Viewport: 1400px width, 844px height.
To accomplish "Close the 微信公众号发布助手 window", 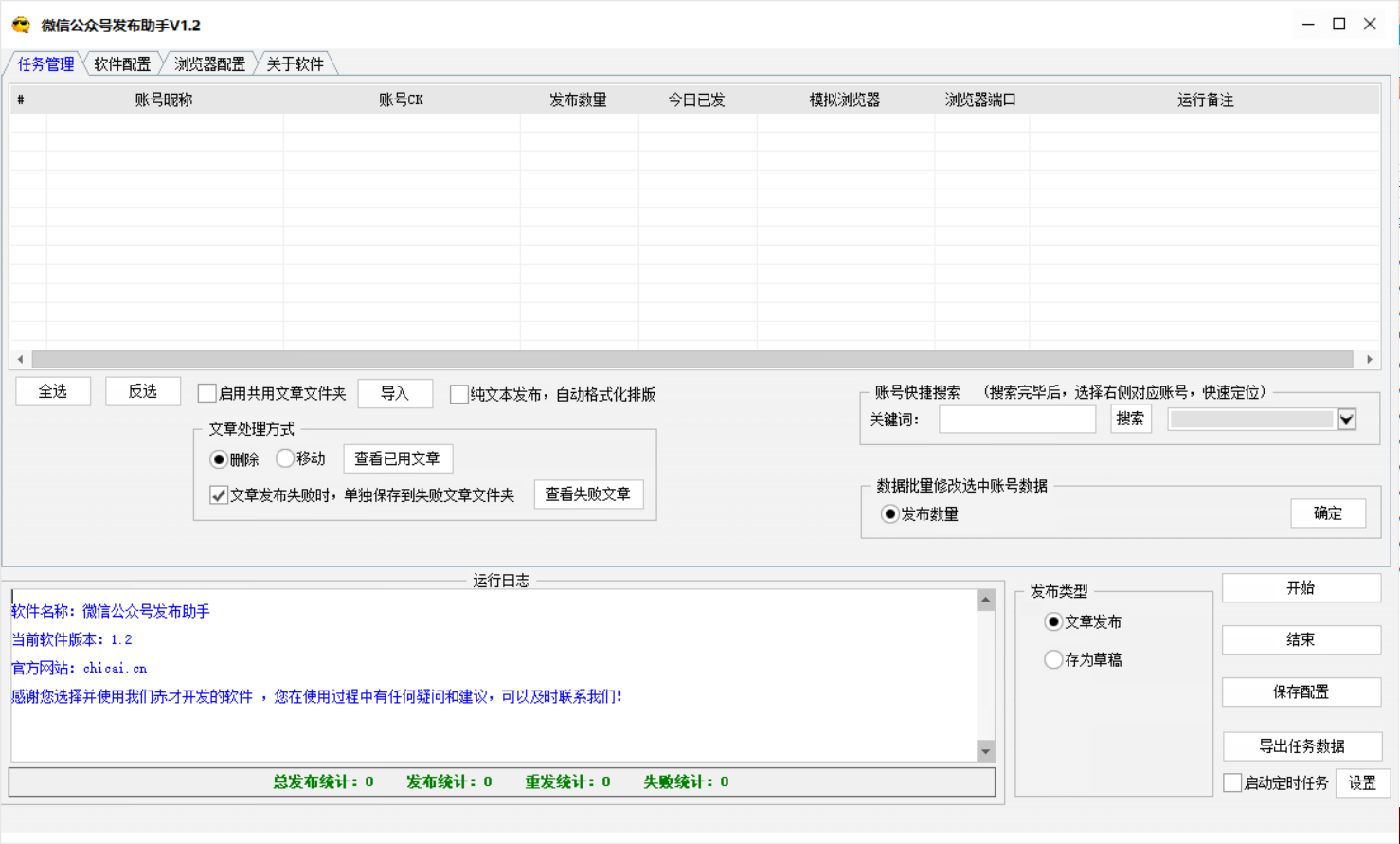I will (1370, 25).
